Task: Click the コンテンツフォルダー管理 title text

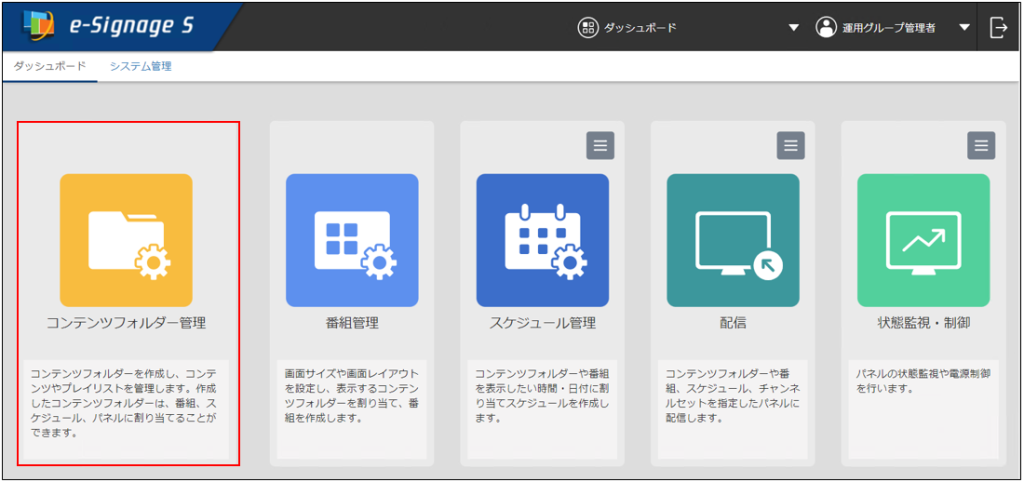Action: tap(126, 323)
